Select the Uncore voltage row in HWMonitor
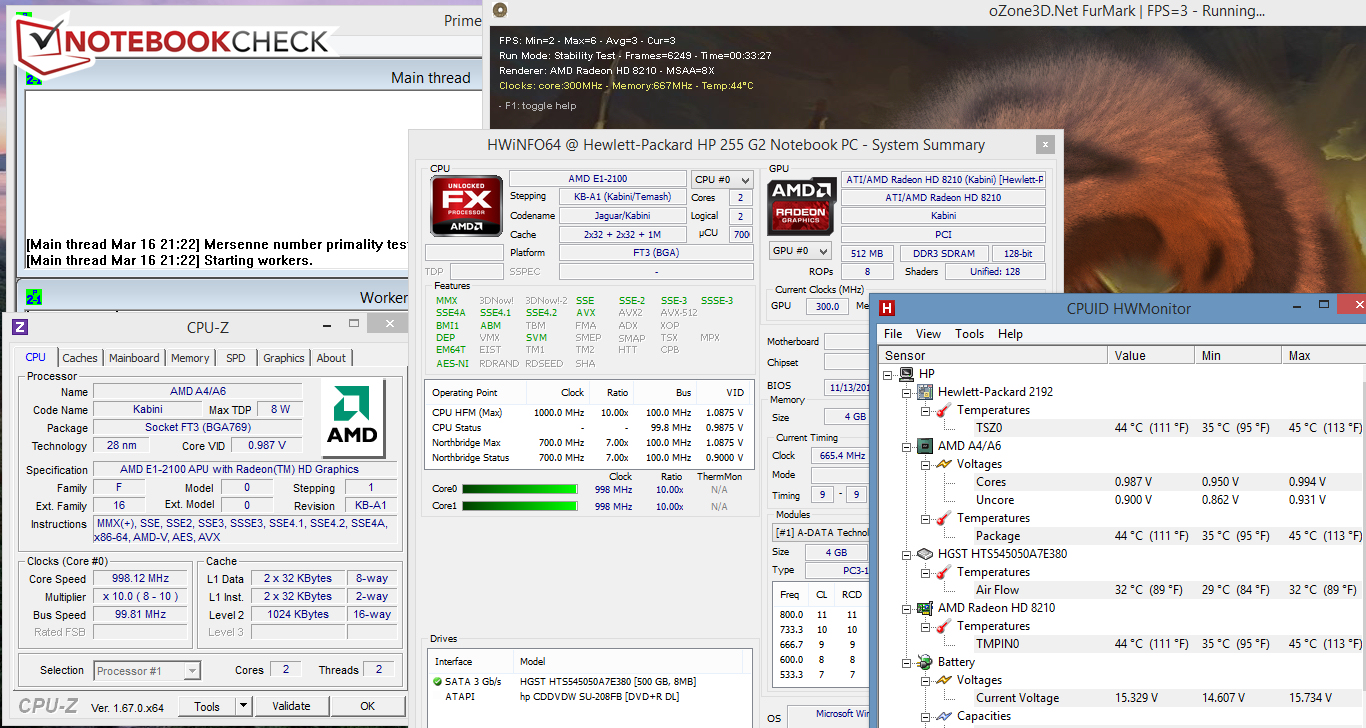This screenshot has height=728, width=1366. (1122, 500)
